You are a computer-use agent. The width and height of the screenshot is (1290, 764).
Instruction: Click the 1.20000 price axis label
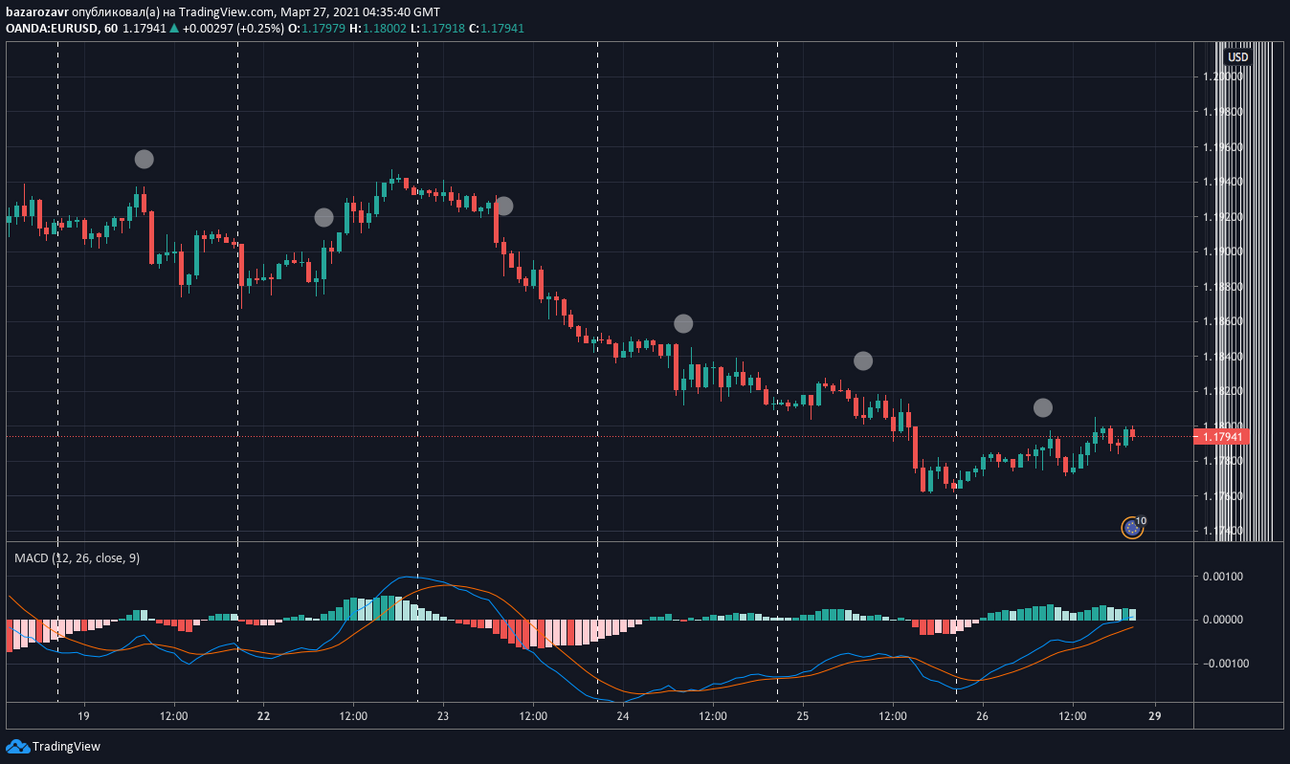(x=1223, y=77)
